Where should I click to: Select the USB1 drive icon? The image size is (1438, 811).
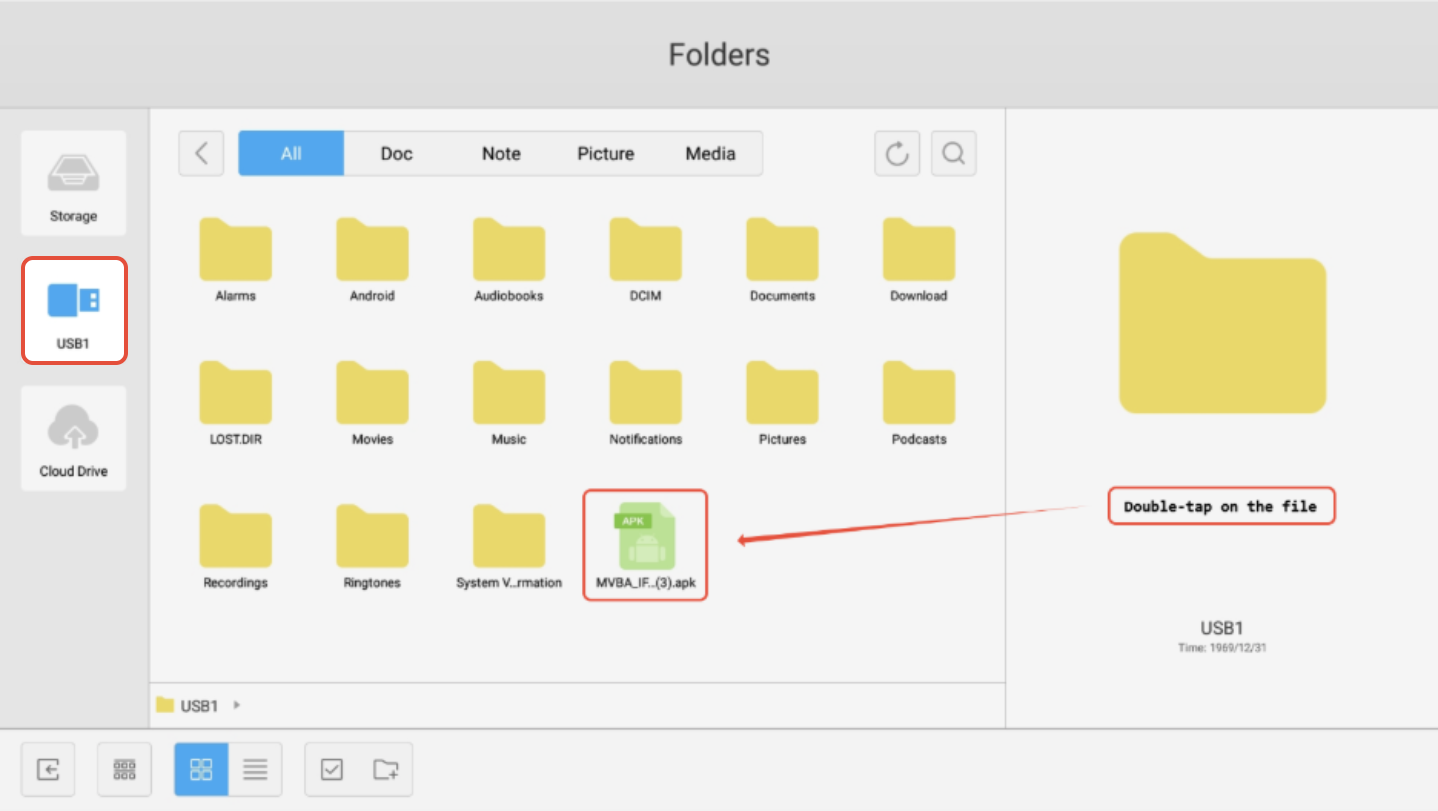pyautogui.click(x=73, y=310)
